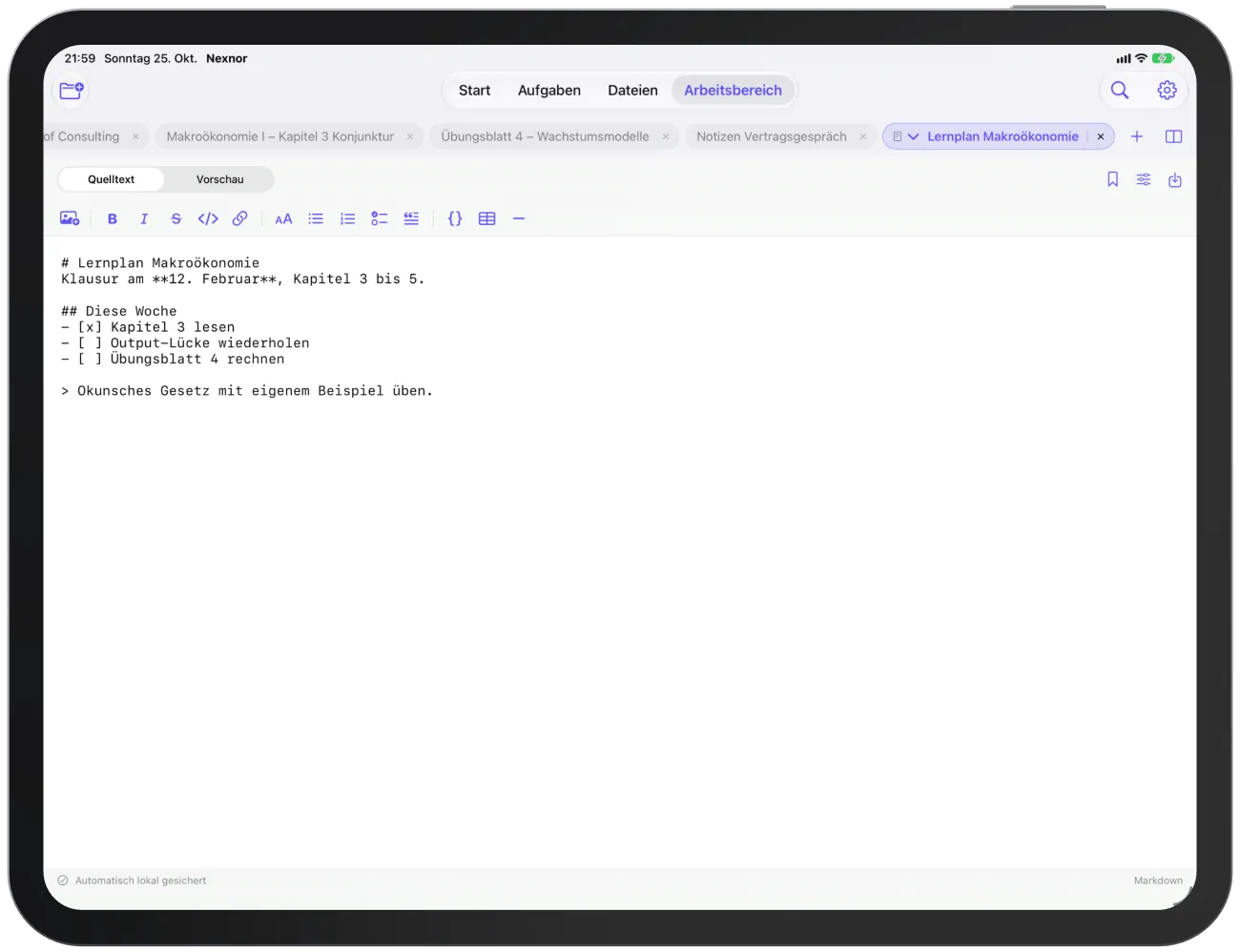This screenshot has height=952, width=1240.
Task: Switch to Quelltext source mode
Action: [x=111, y=179]
